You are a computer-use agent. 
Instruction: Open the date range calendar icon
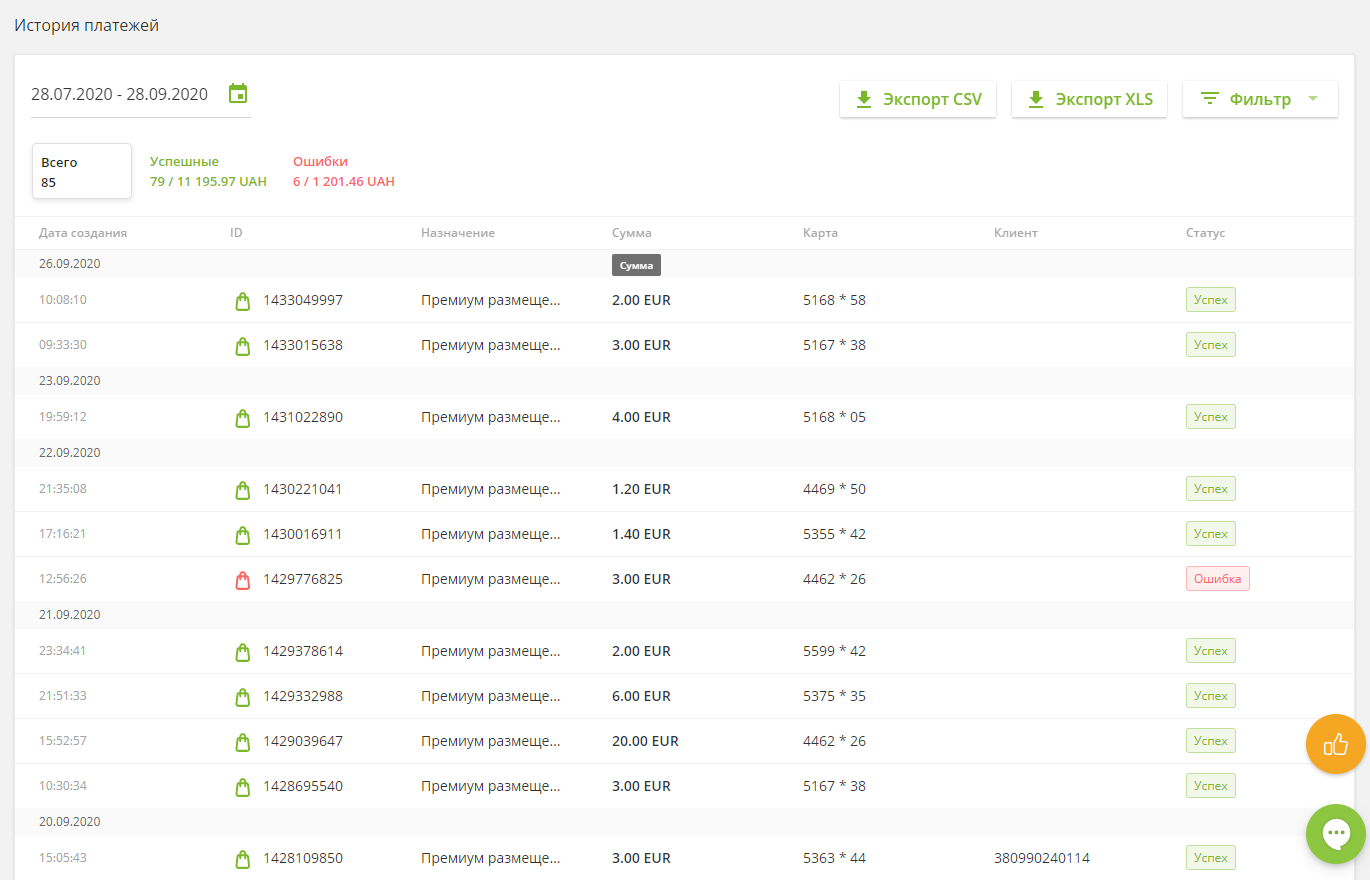[x=238, y=94]
